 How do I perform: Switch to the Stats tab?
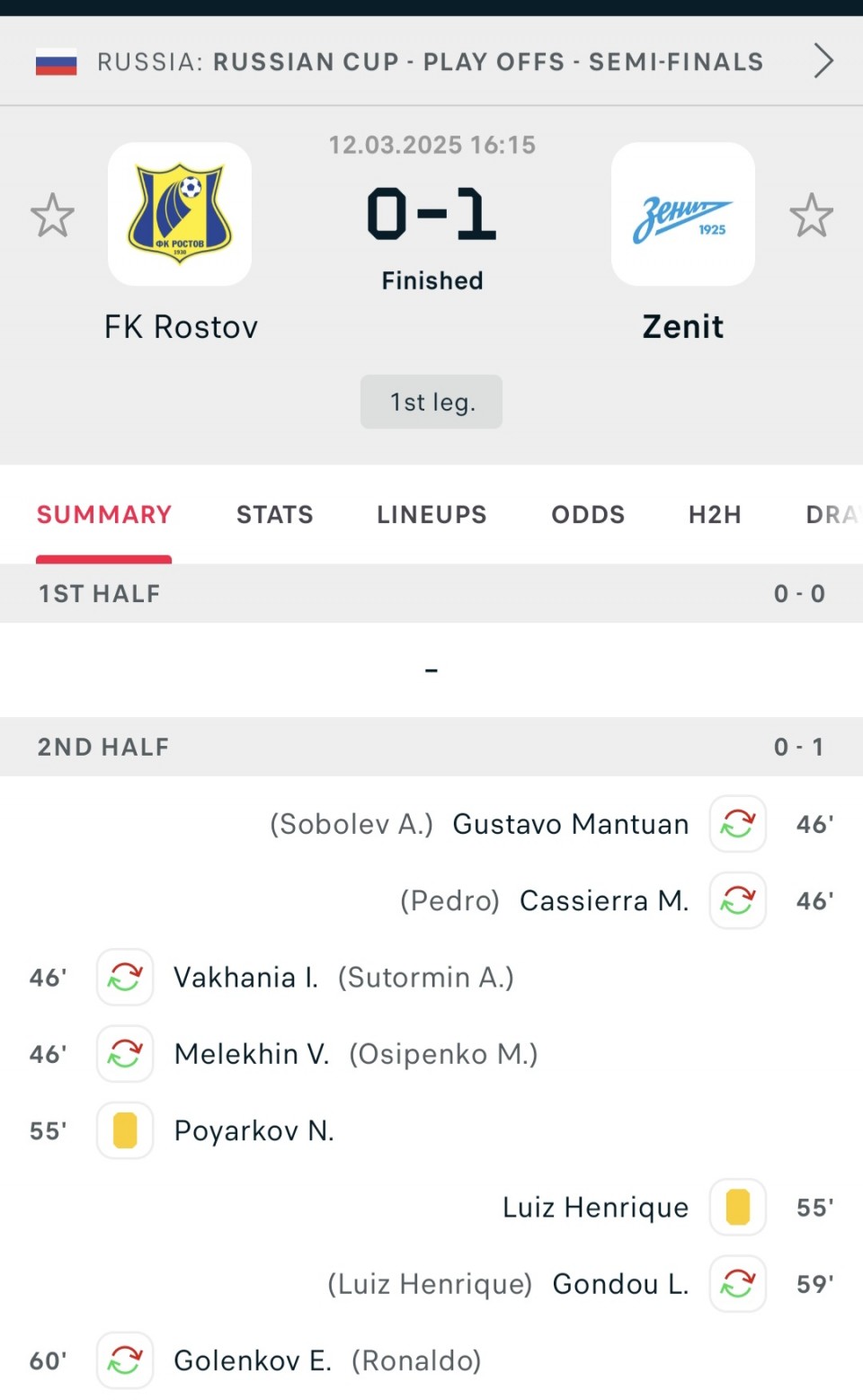tap(274, 515)
